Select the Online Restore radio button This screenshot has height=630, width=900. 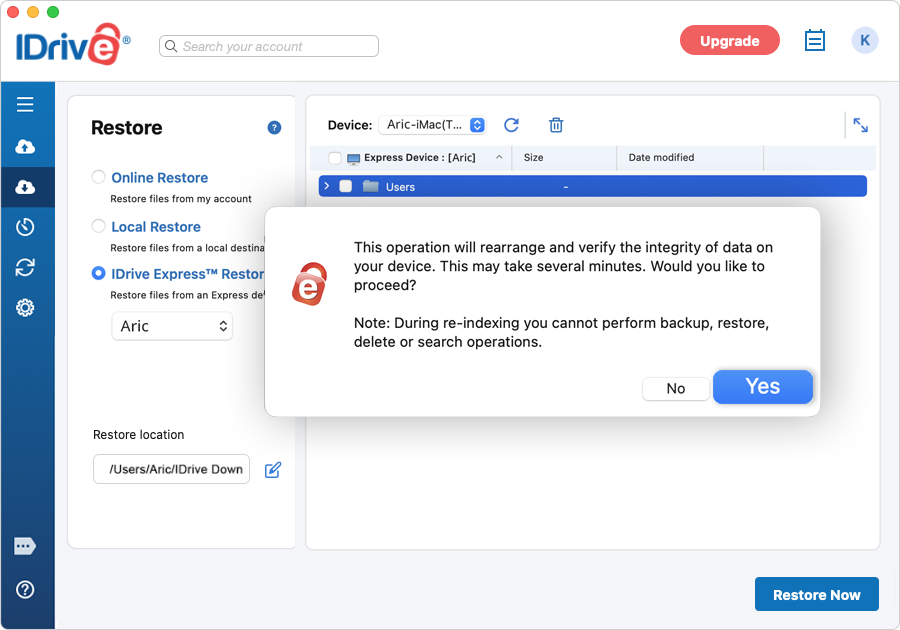(x=99, y=177)
